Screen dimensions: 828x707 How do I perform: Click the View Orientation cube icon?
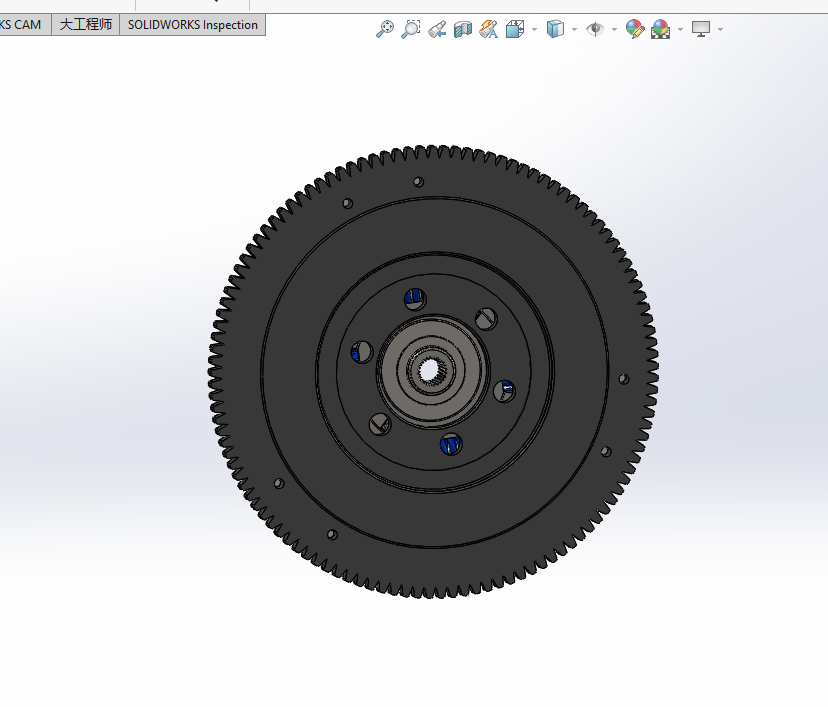515,29
